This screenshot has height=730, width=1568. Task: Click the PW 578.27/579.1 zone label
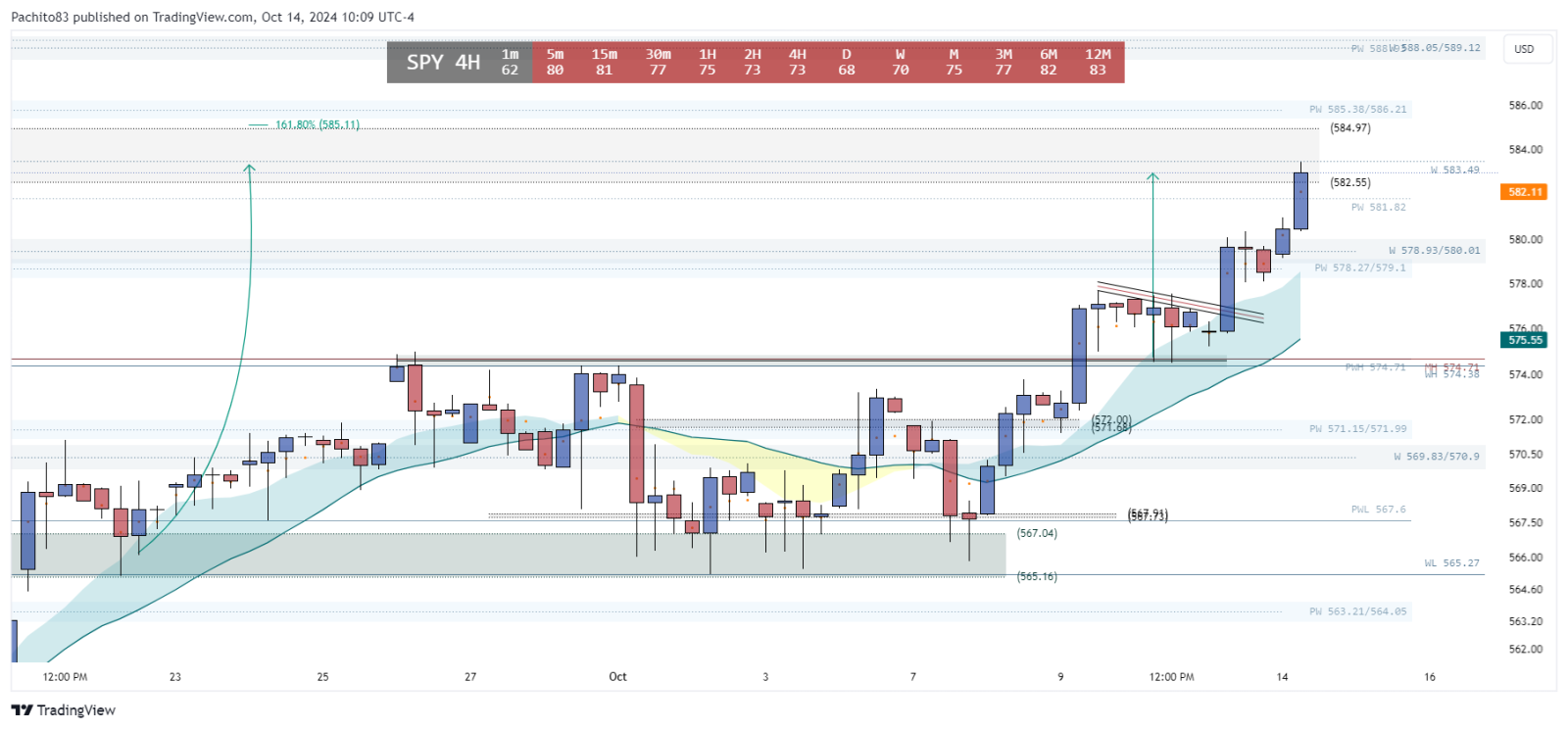click(x=1360, y=268)
